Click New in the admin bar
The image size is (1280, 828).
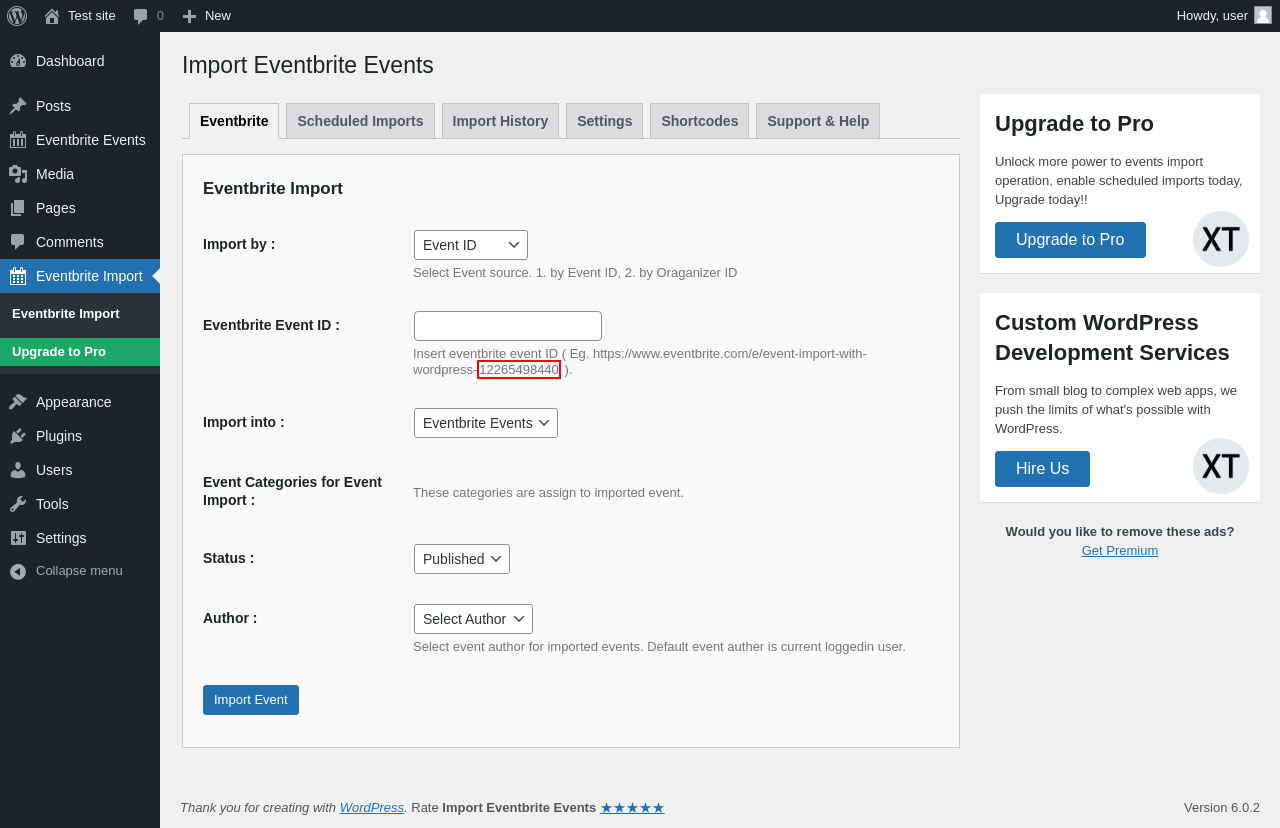point(206,16)
